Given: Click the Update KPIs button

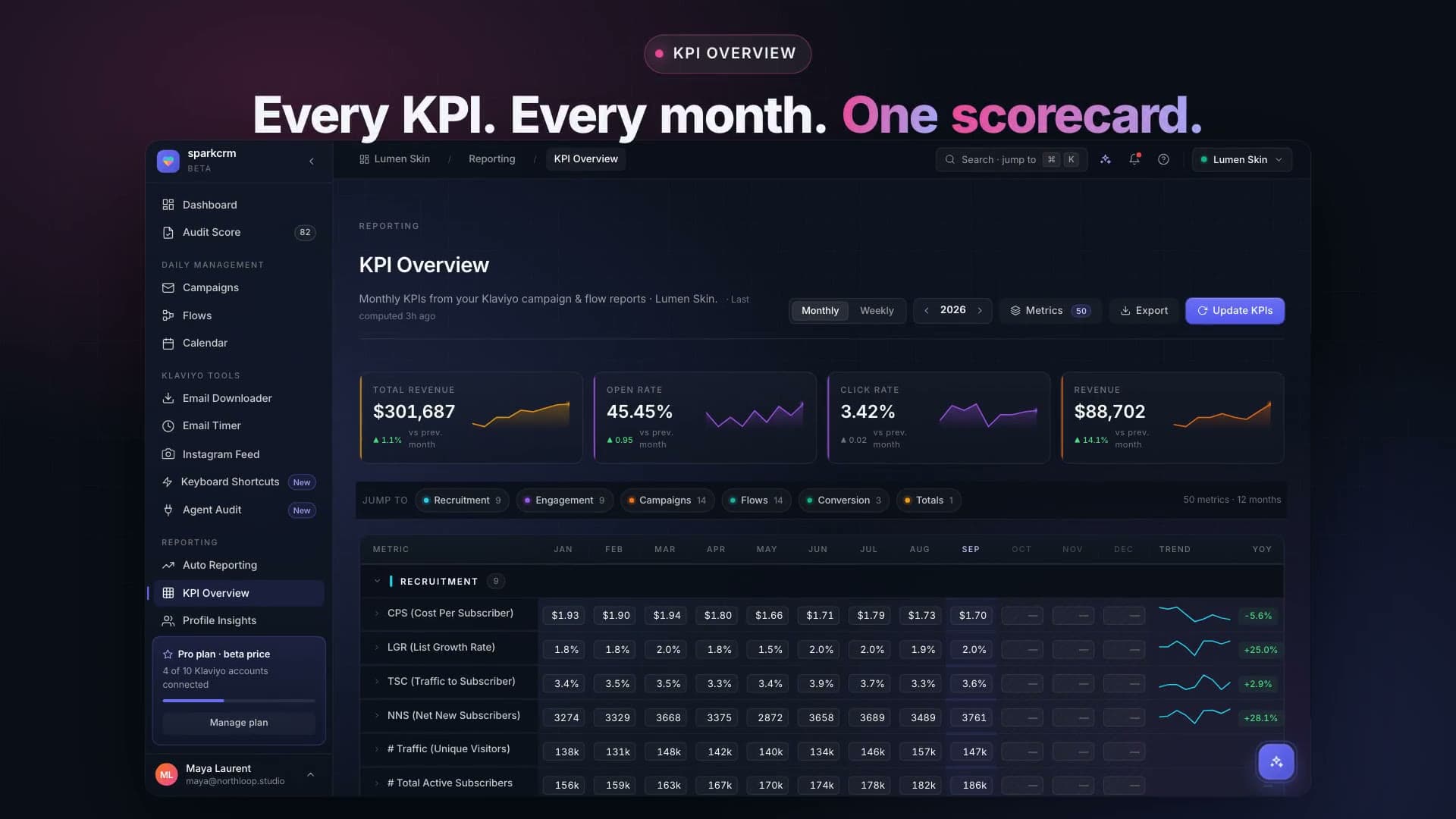Looking at the screenshot, I should point(1235,311).
